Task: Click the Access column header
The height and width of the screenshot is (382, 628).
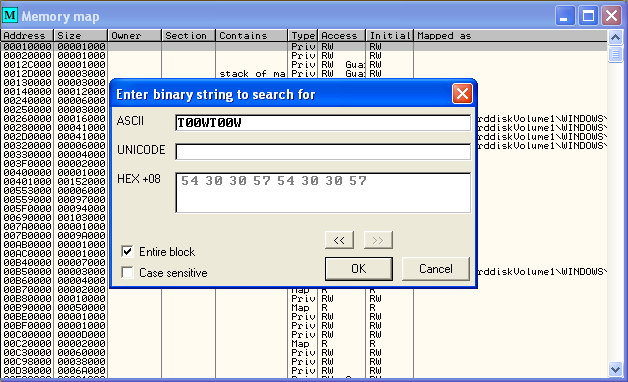Action: point(342,36)
